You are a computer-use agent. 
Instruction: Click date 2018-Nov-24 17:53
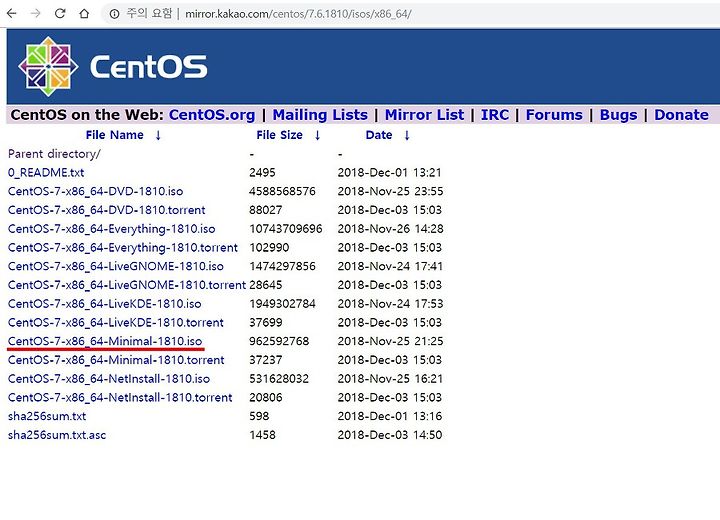390,304
